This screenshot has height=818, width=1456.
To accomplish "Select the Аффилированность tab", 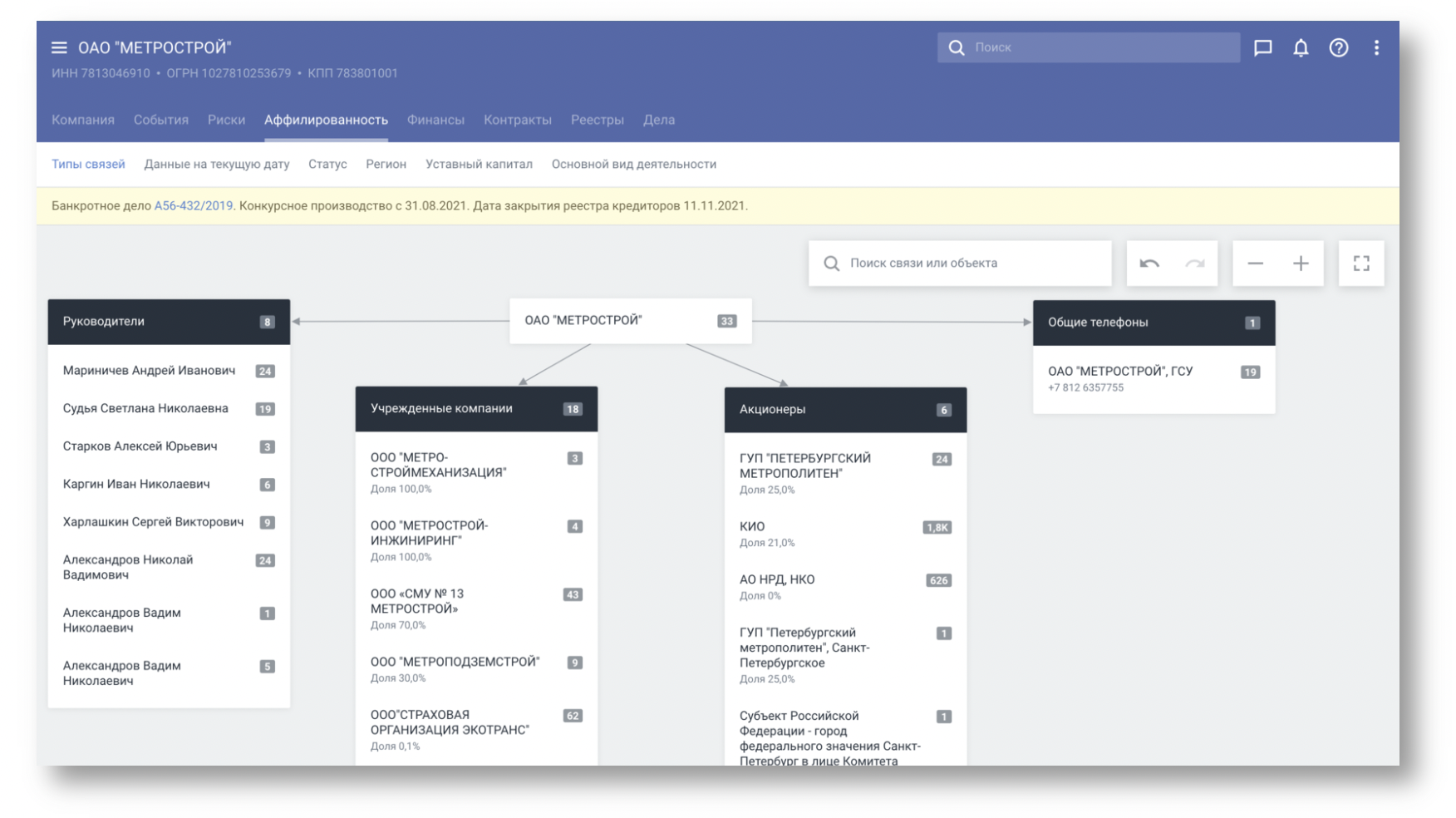I will point(326,120).
